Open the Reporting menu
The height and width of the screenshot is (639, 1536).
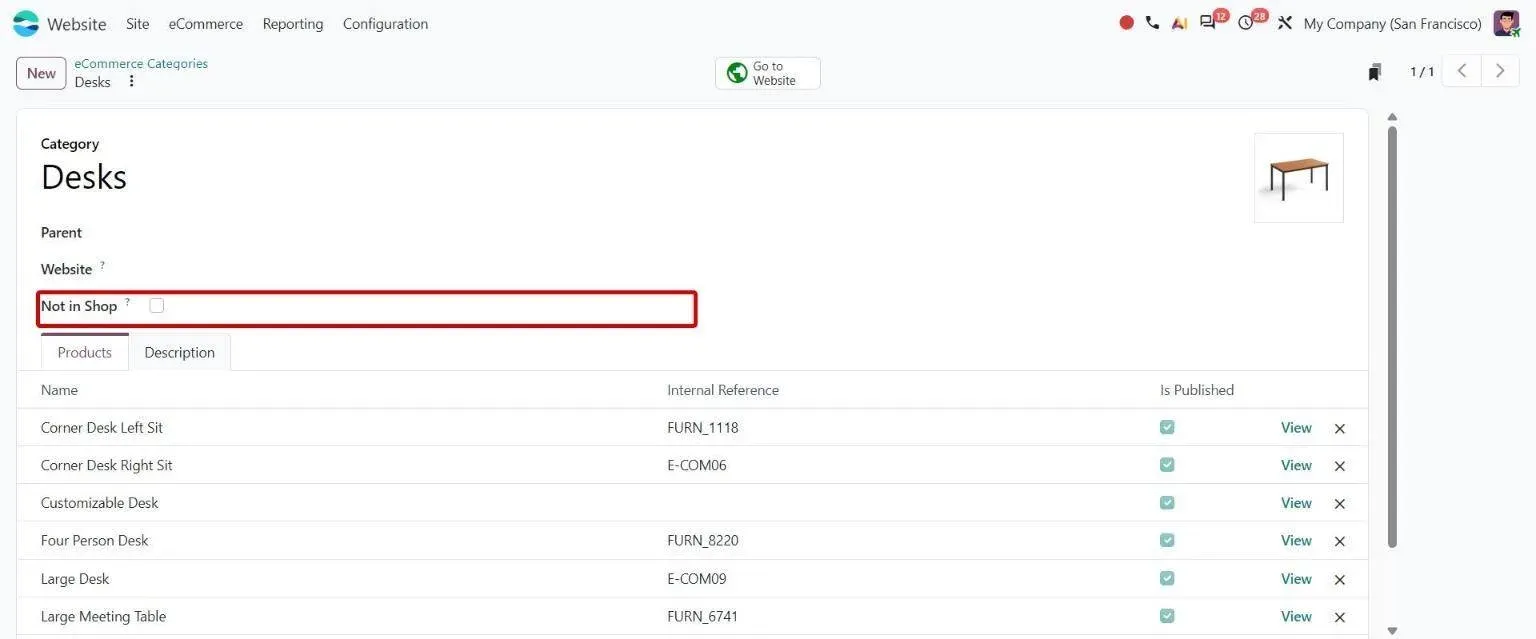(x=293, y=24)
